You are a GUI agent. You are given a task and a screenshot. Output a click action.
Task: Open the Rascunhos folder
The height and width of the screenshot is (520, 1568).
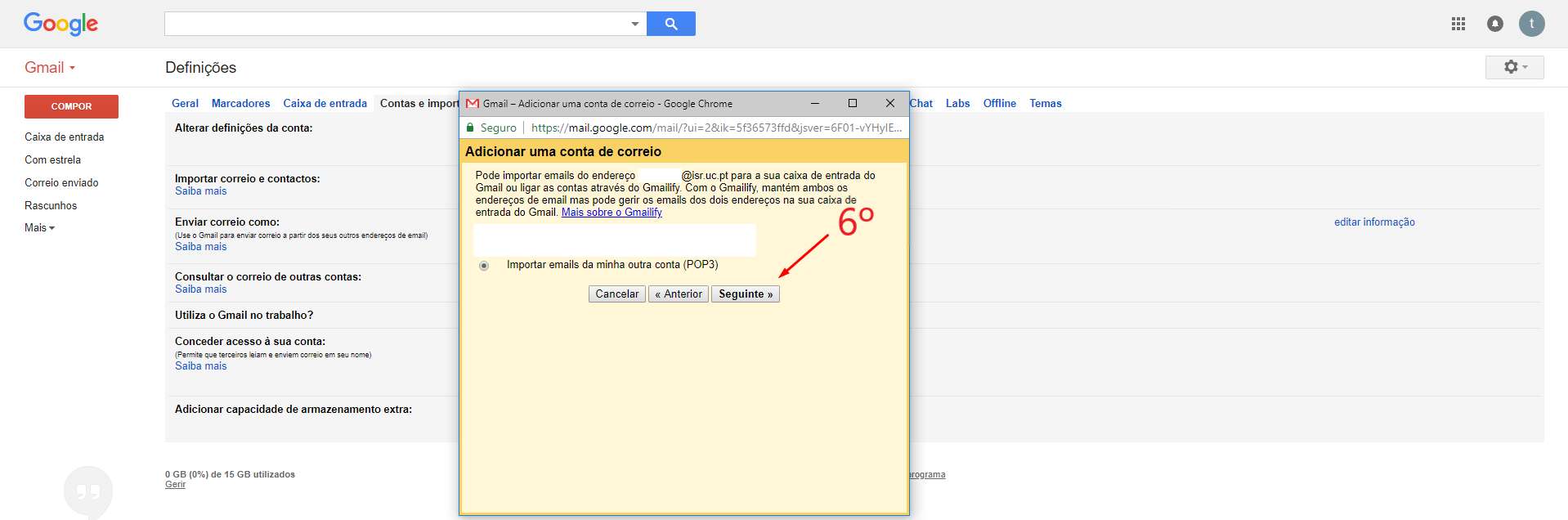tap(51, 206)
